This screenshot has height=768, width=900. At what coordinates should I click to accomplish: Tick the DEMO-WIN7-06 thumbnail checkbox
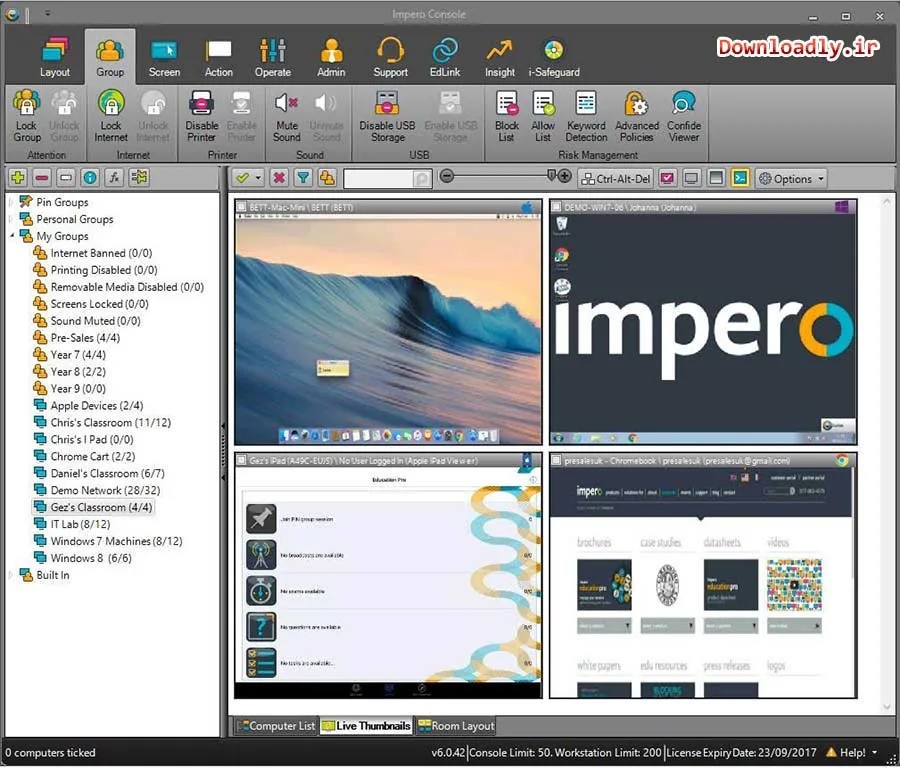556,207
